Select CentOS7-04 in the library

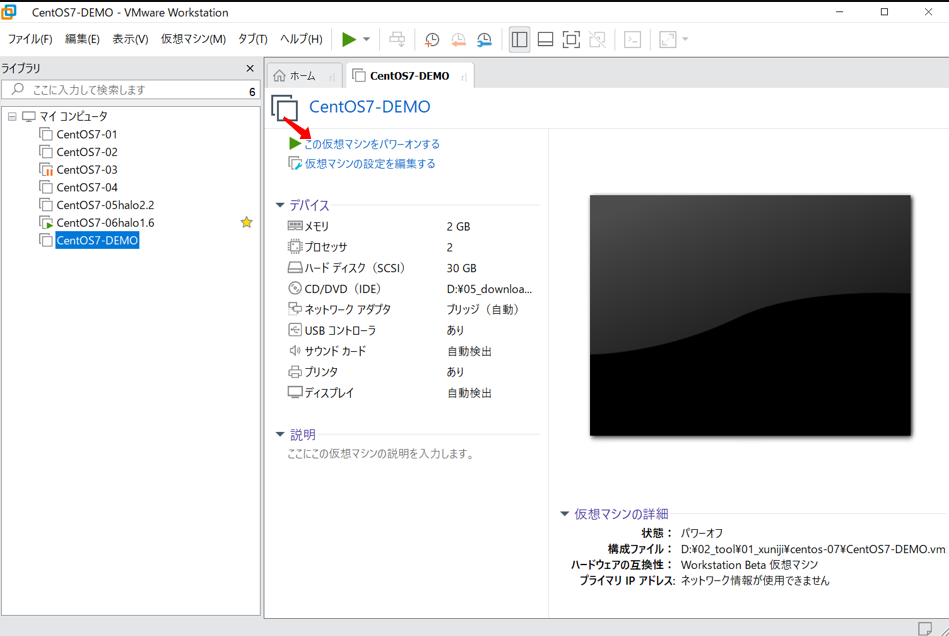tap(87, 187)
